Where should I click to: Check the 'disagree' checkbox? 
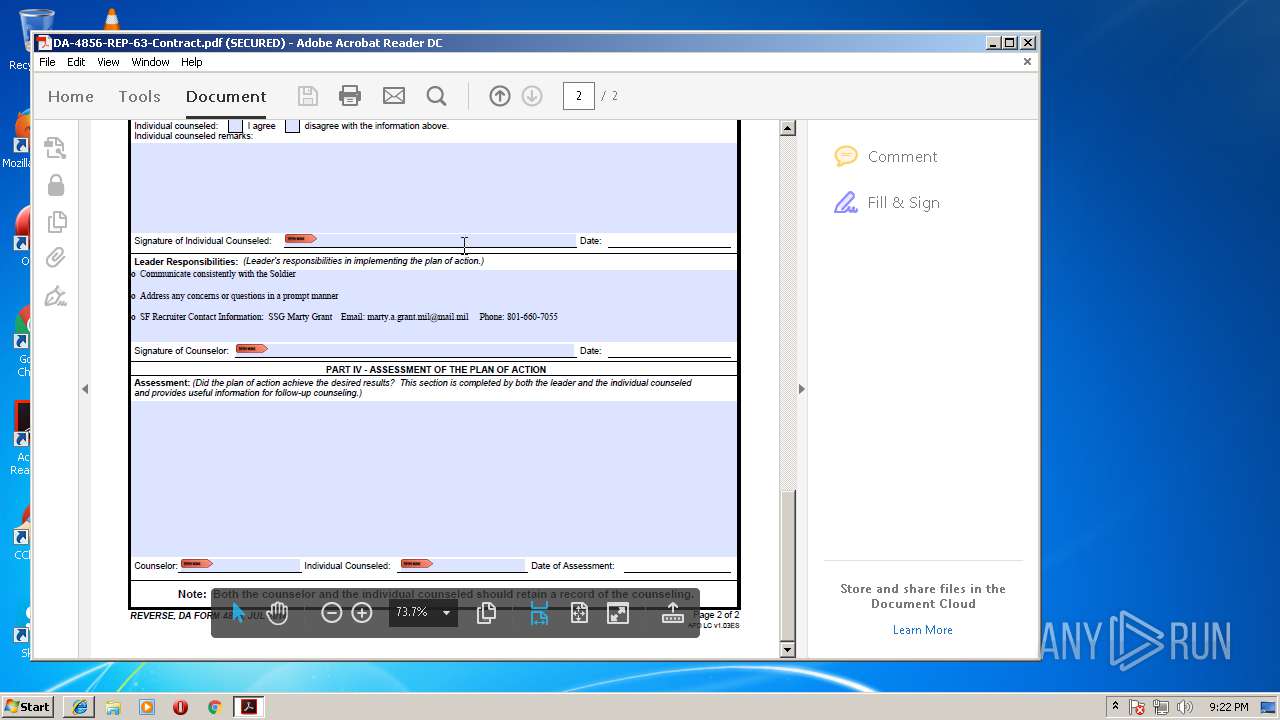click(x=292, y=126)
